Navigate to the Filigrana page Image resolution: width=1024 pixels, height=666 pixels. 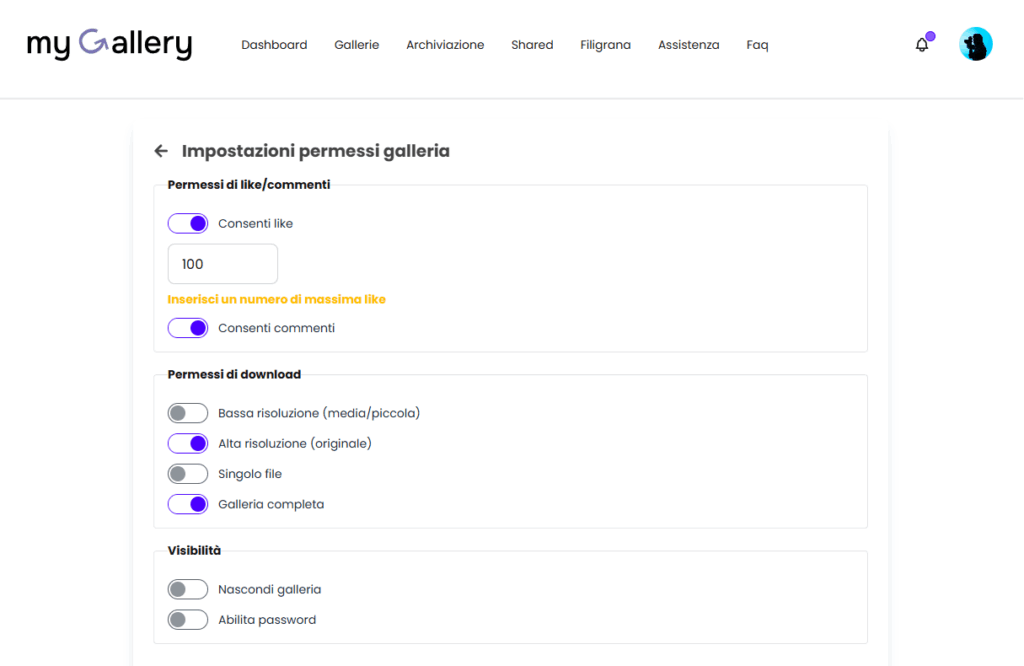pos(605,45)
